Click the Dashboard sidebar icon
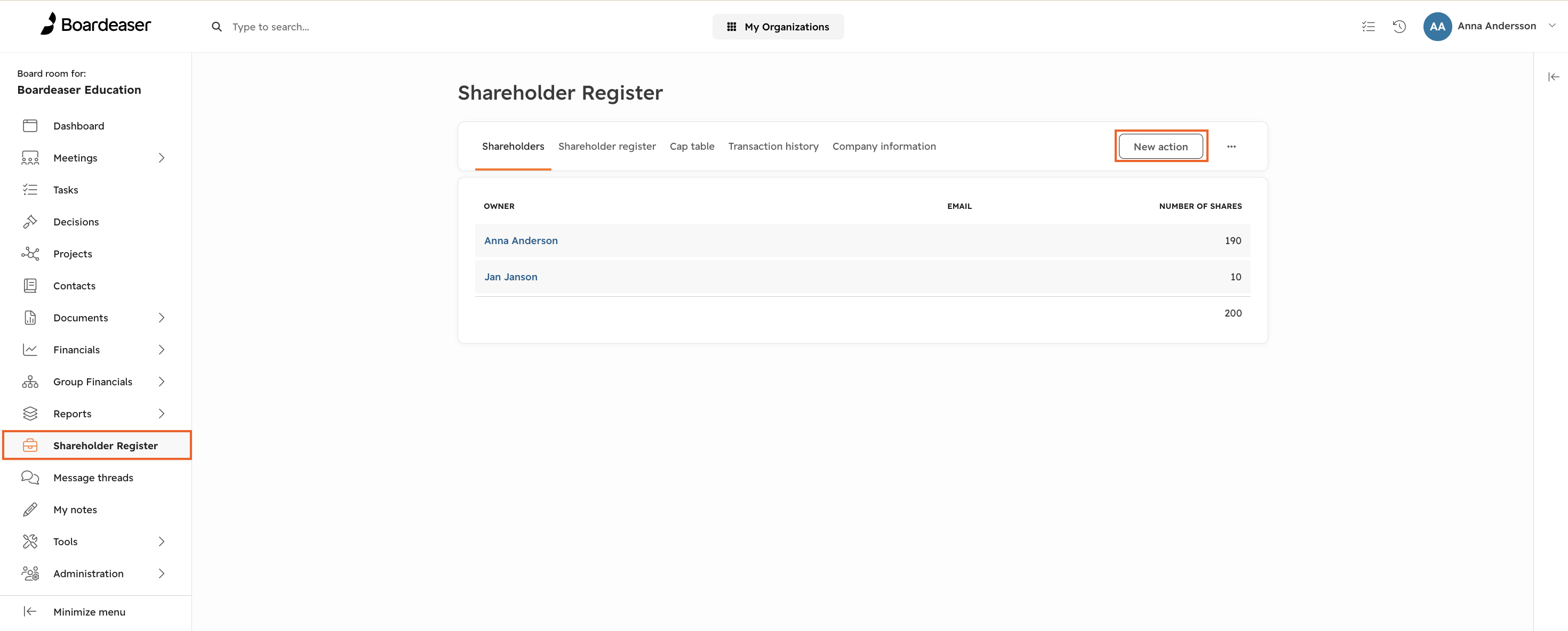The image size is (1568, 631). coord(30,126)
